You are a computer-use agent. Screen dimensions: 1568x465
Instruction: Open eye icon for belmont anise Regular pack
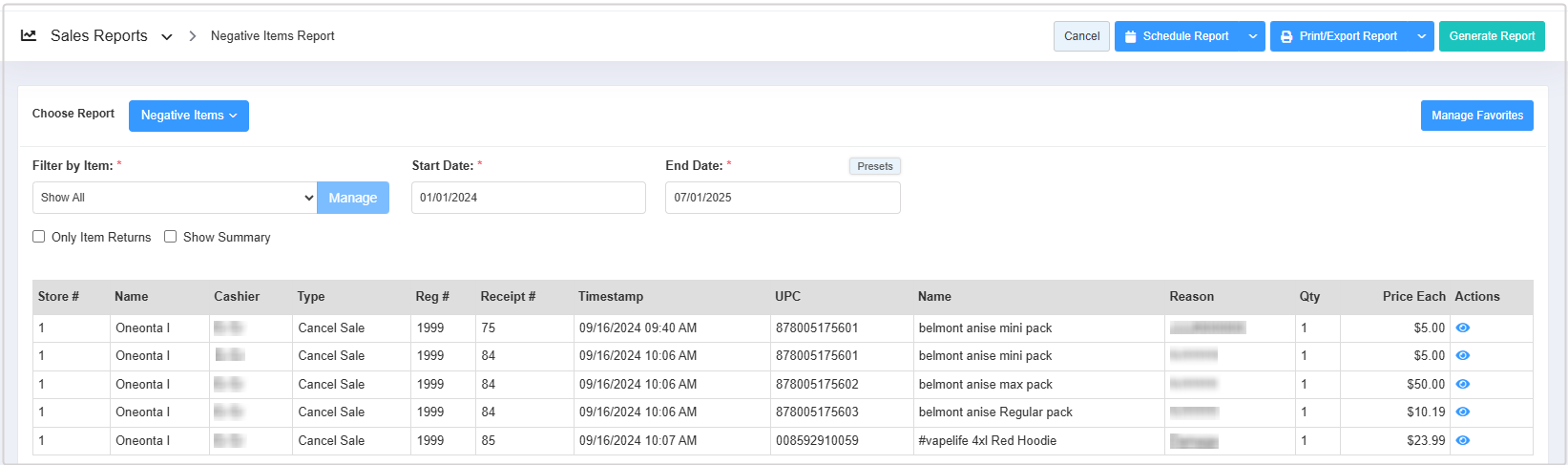click(x=1462, y=412)
